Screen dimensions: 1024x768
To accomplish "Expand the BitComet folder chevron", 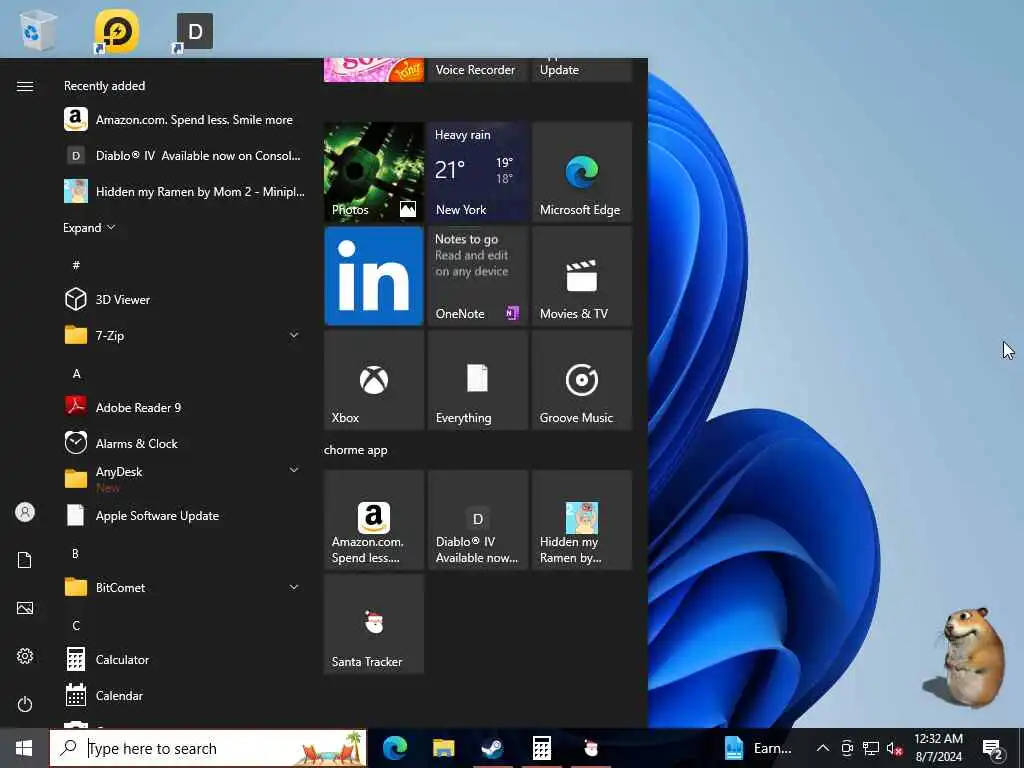I will click(294, 587).
